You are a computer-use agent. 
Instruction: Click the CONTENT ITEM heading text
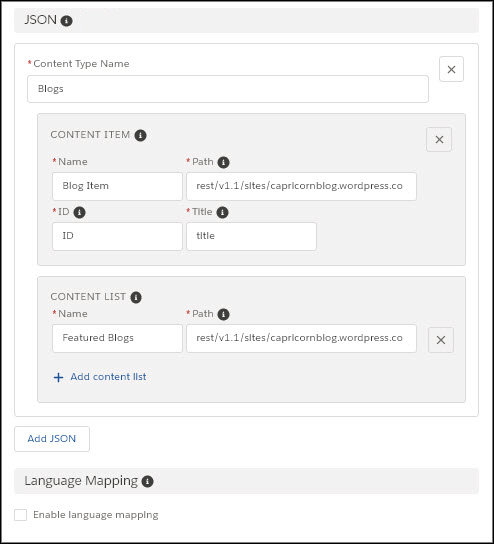pyautogui.click(x=90, y=135)
